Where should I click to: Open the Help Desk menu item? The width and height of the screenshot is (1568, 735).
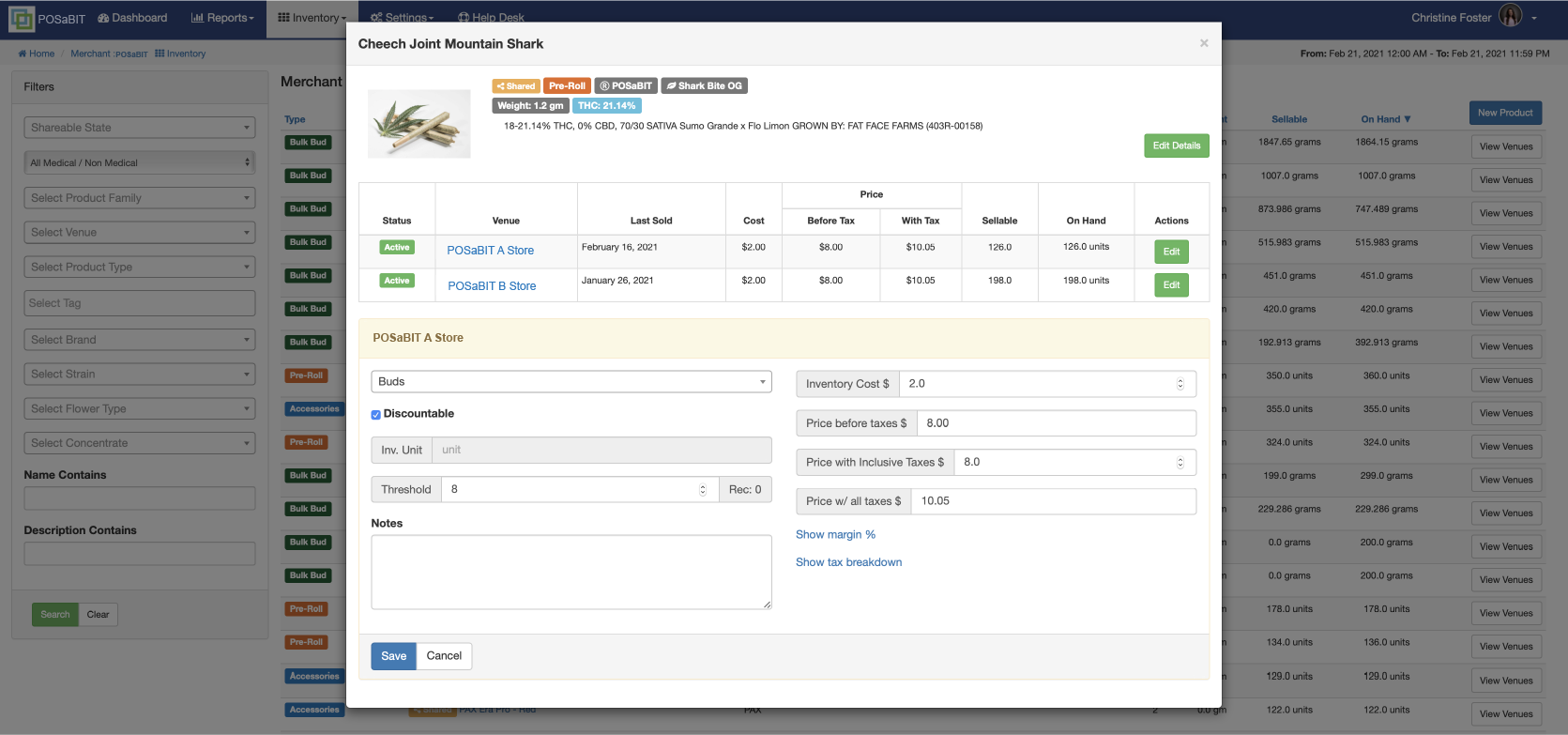[x=491, y=18]
